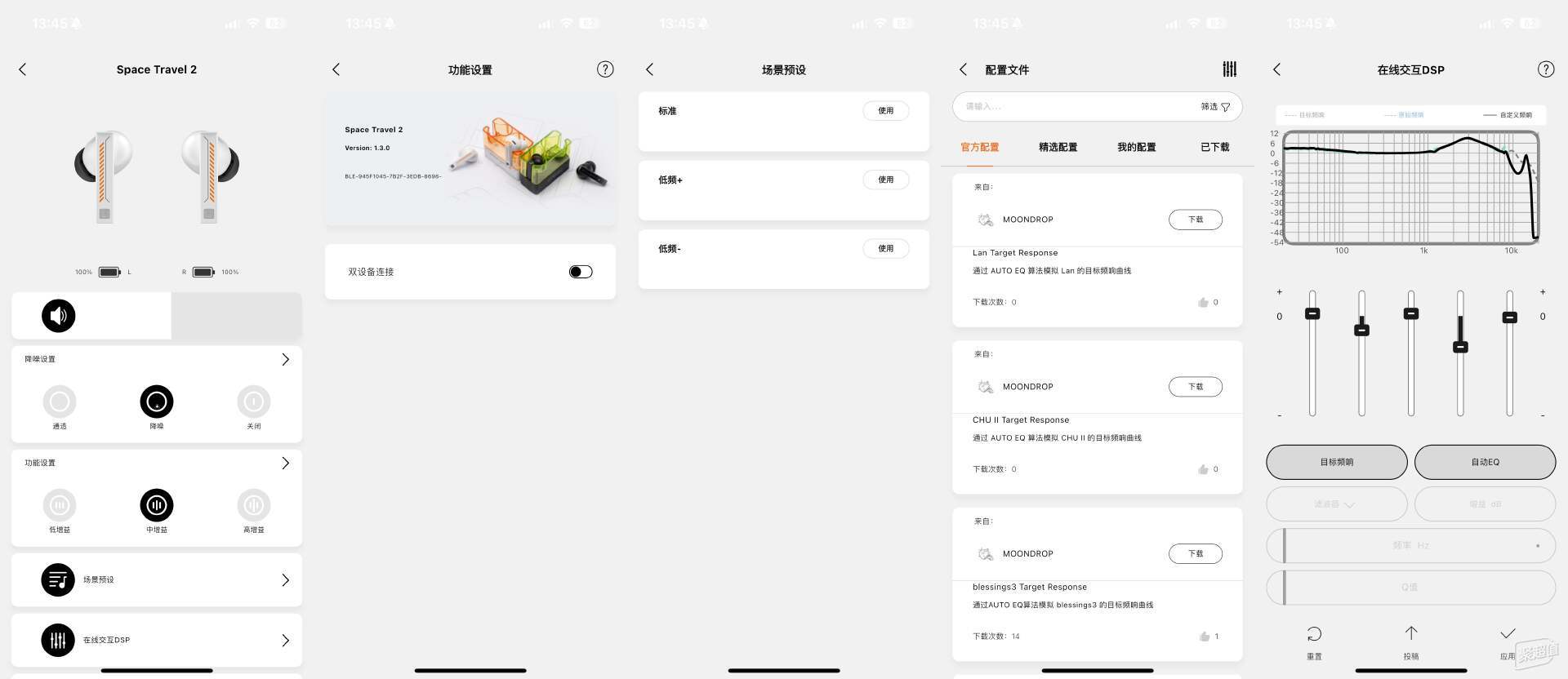Tap back arrow on 配置文件 screen

coord(963,69)
